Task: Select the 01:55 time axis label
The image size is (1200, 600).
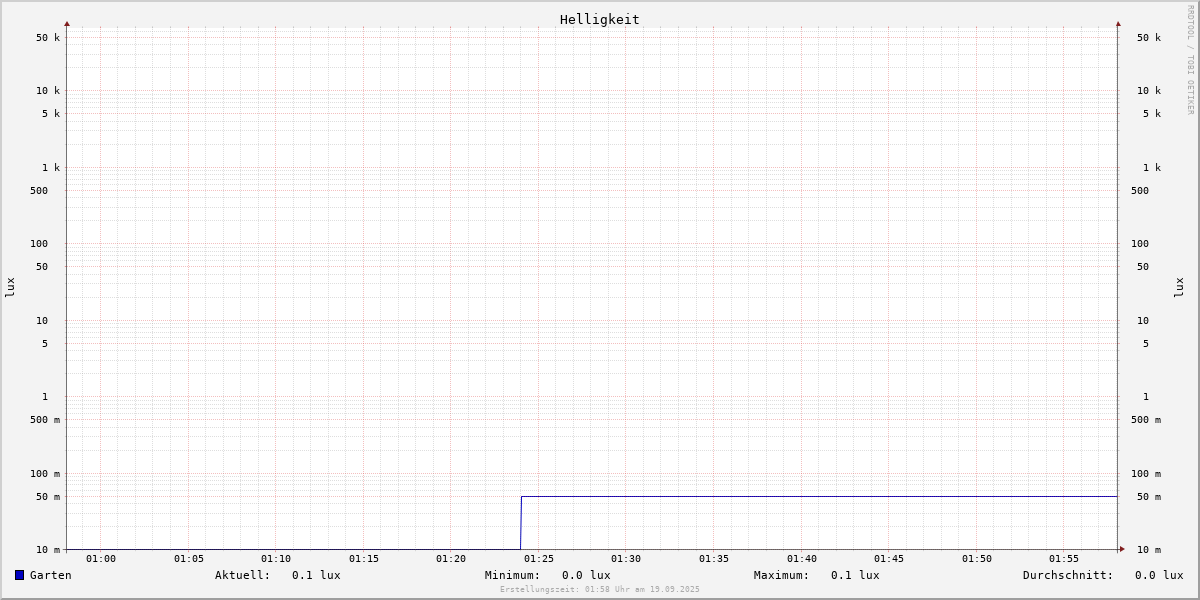Action: [1064, 559]
